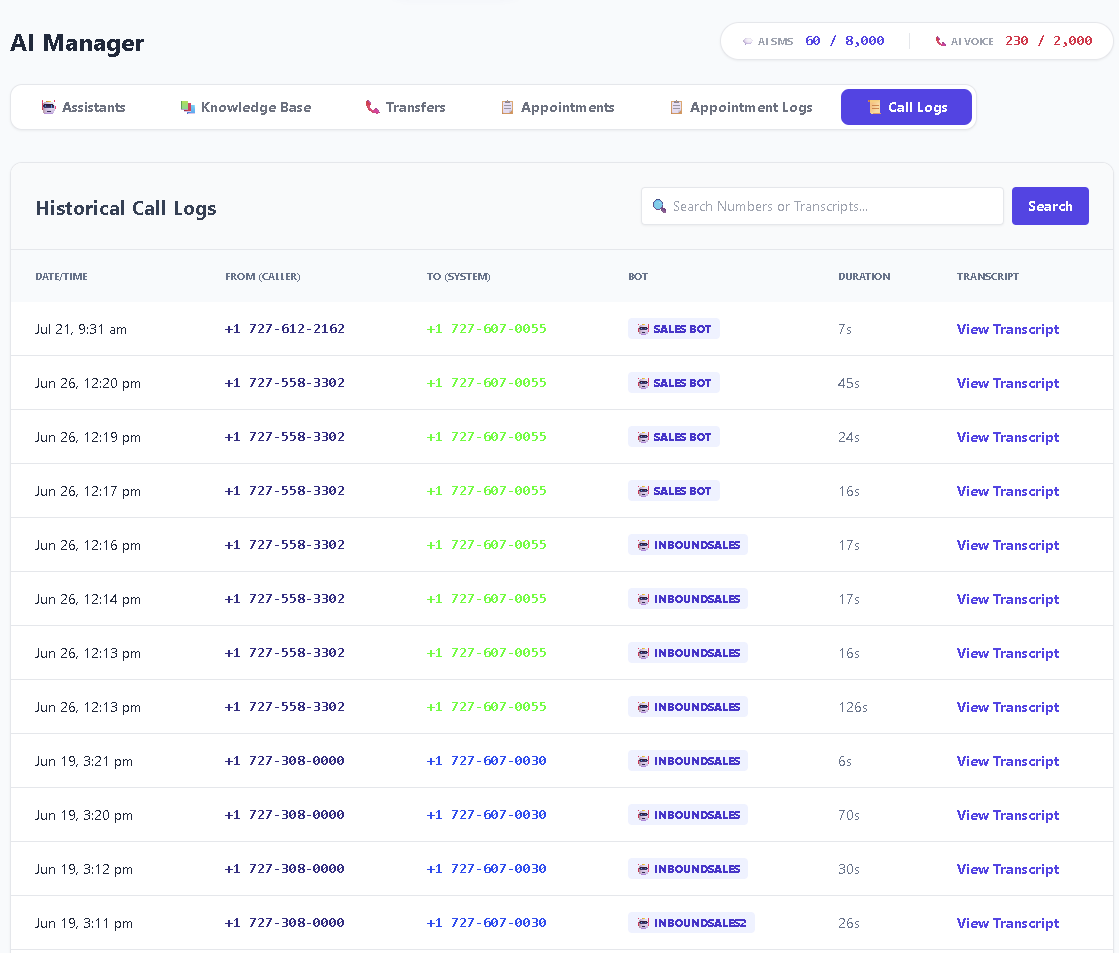View Transcript for Jun 26, 12:19 pm call

coord(1008,437)
